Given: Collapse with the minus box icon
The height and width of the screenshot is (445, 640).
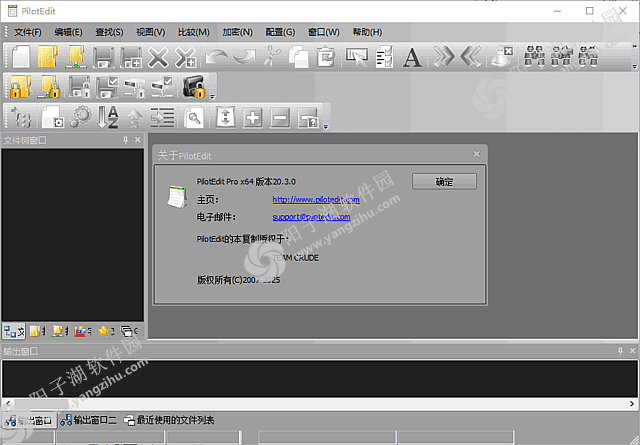Looking at the screenshot, I should 280,118.
